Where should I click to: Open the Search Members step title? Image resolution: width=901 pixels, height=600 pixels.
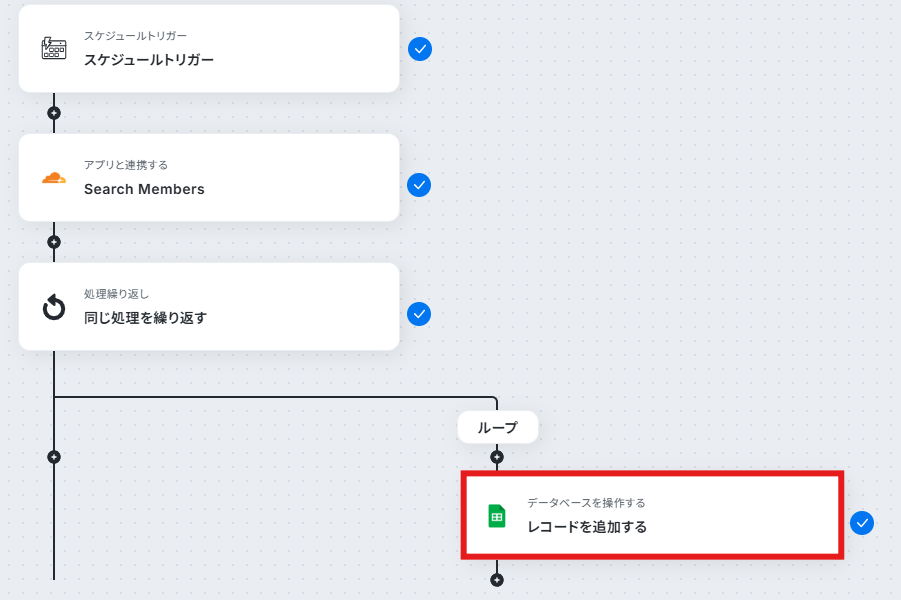144,189
